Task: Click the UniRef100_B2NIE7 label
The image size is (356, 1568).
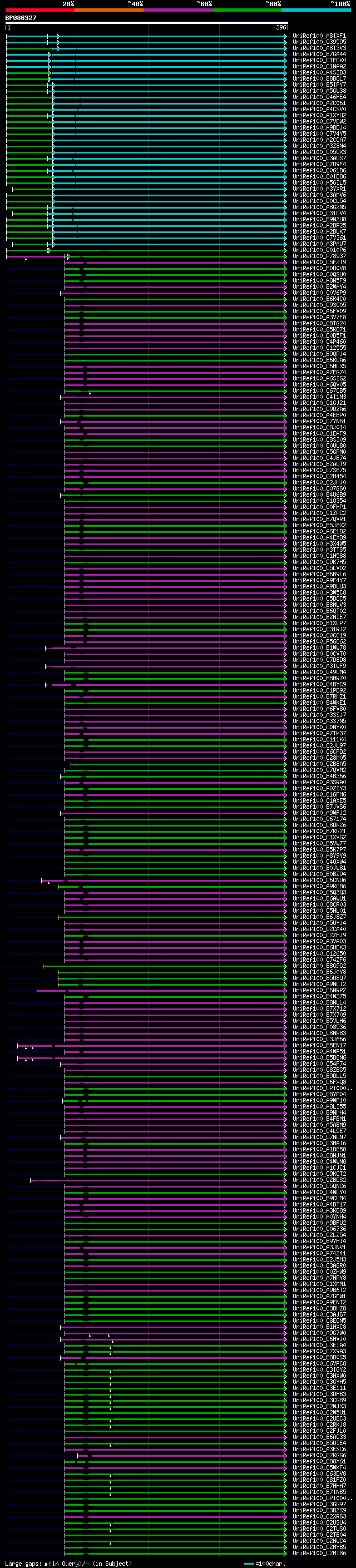Action: [x=319, y=617]
